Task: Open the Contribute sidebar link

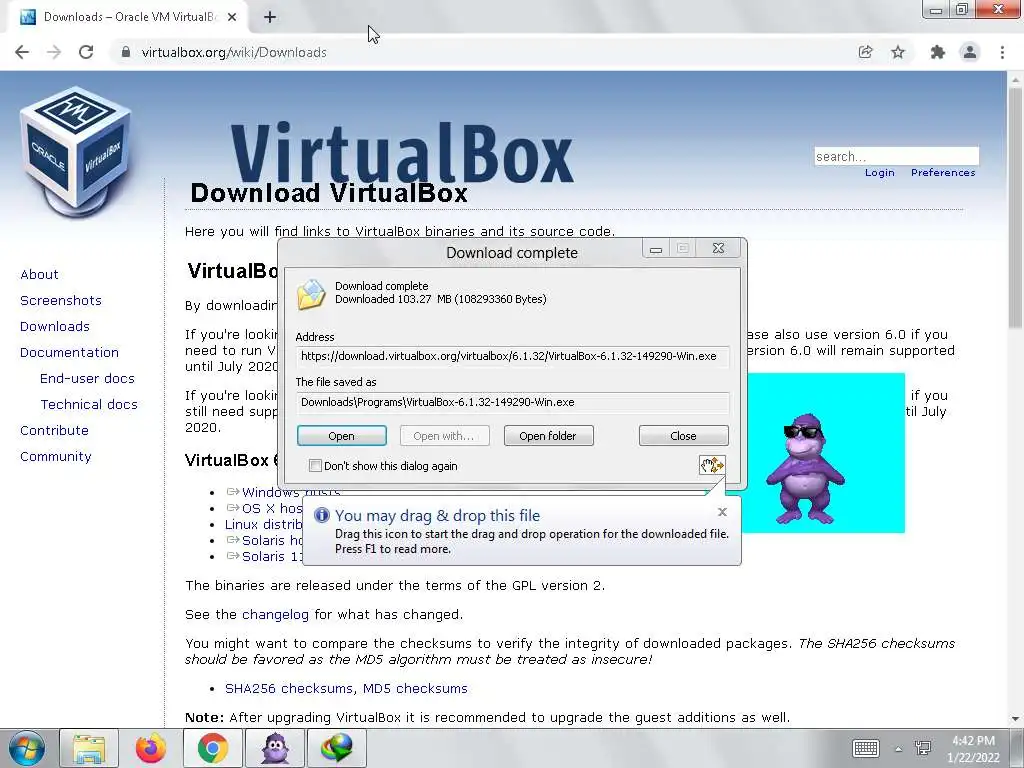Action: [x=54, y=430]
